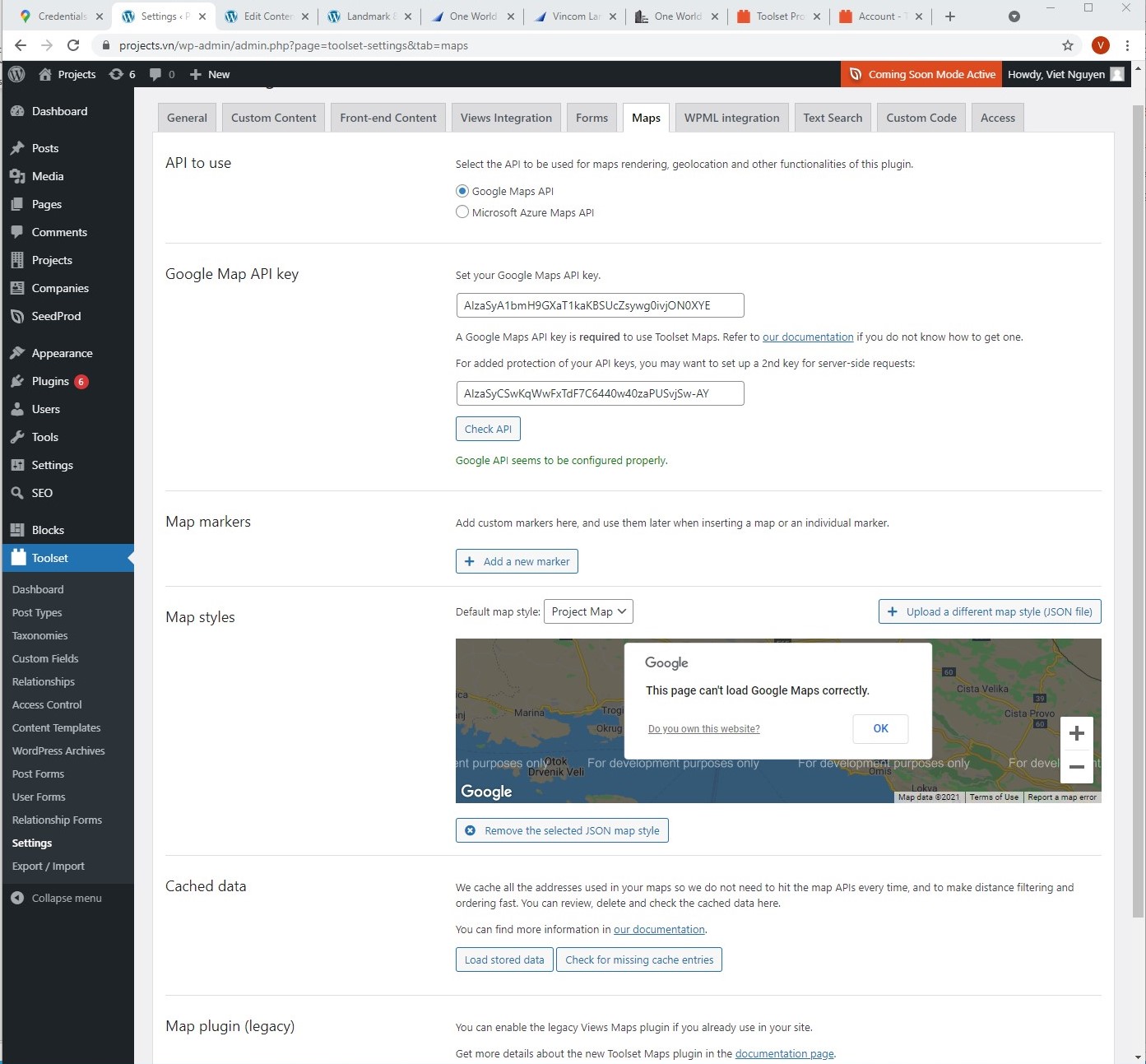Open 'our documentation' link for API key
The width and height of the screenshot is (1146, 1064).
tap(808, 337)
